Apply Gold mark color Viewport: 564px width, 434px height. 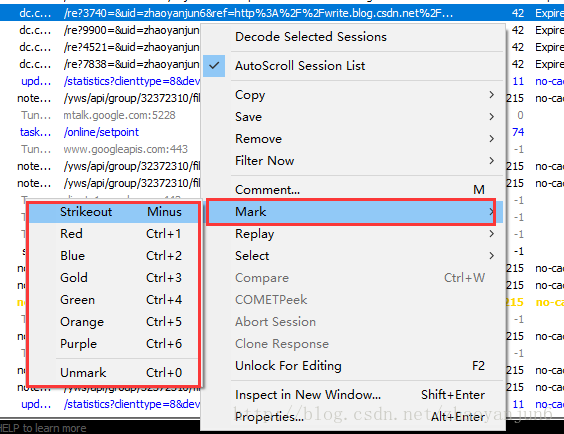[x=114, y=278]
